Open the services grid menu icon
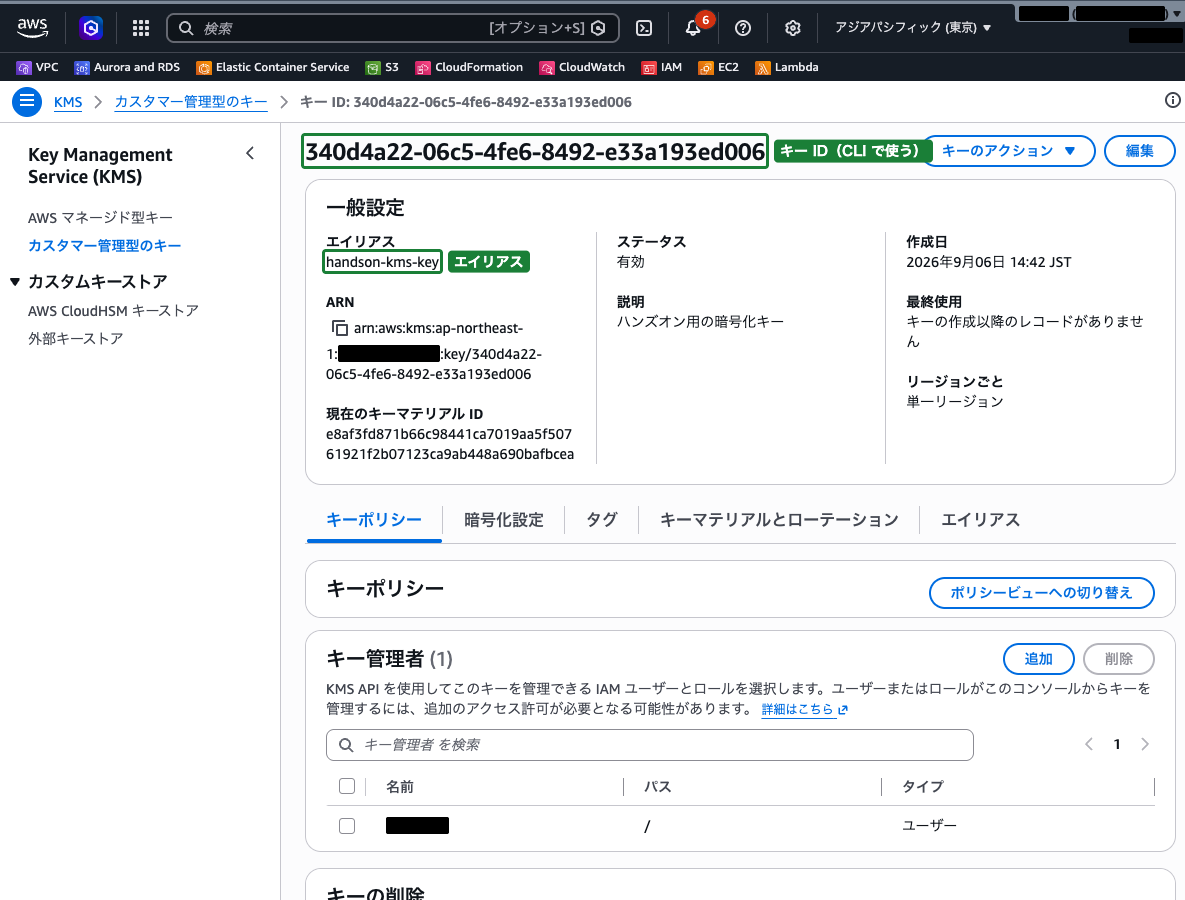Screen dimensions: 1185x900 (x=141, y=28)
